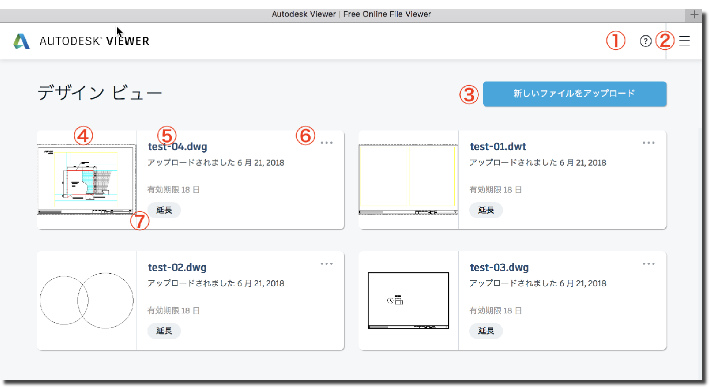Click upload date text under test-02.dwg
This screenshot has width=710, height=388.
(216, 283)
